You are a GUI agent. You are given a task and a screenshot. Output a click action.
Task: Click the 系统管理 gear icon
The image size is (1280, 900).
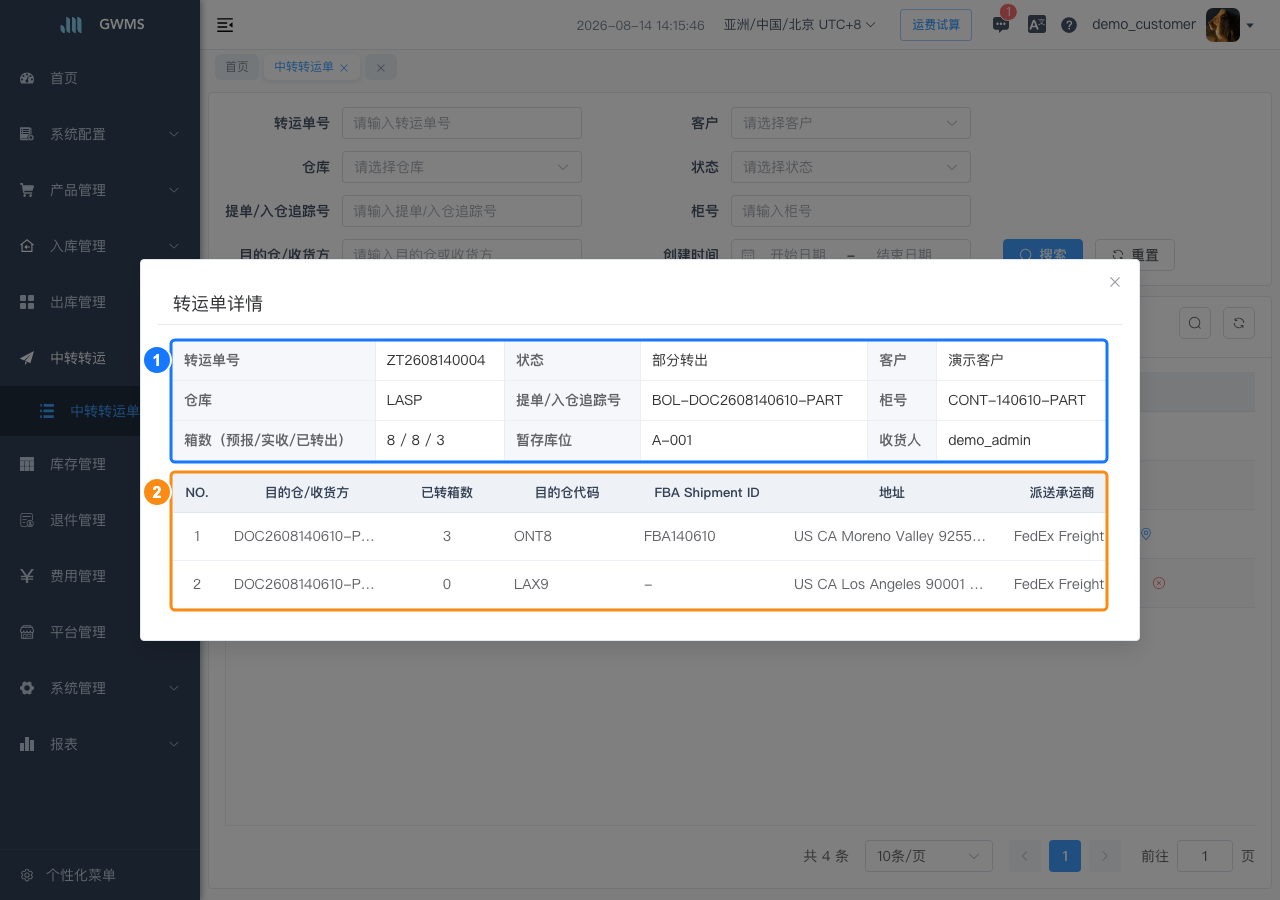(27, 688)
